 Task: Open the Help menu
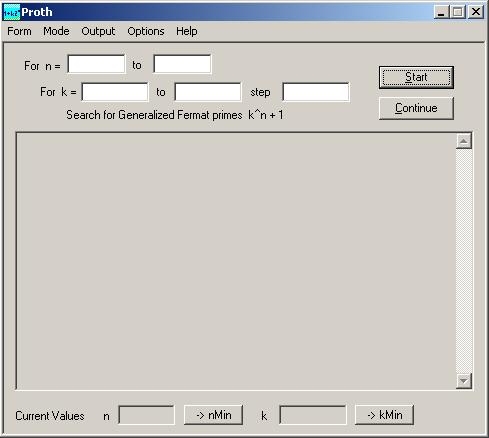click(187, 31)
